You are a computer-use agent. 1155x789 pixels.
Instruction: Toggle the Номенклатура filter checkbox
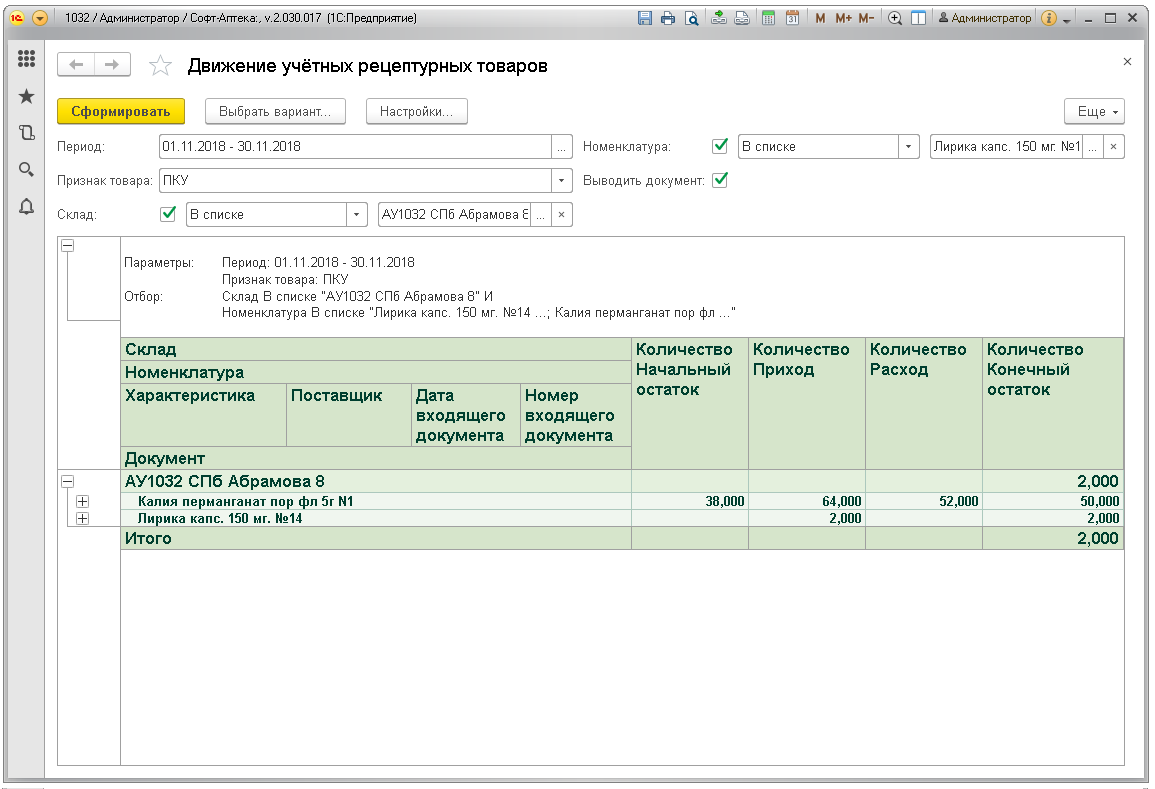point(719,146)
